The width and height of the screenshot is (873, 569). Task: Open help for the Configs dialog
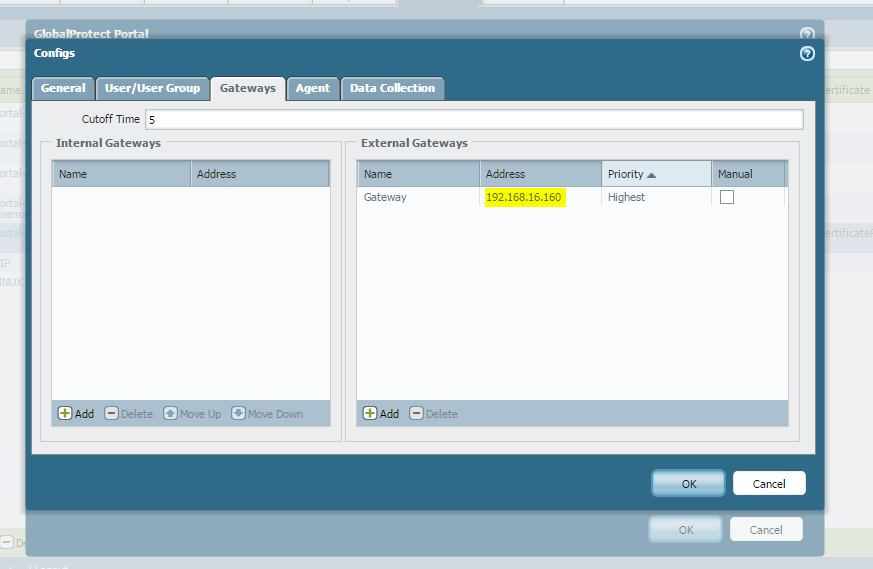point(807,53)
